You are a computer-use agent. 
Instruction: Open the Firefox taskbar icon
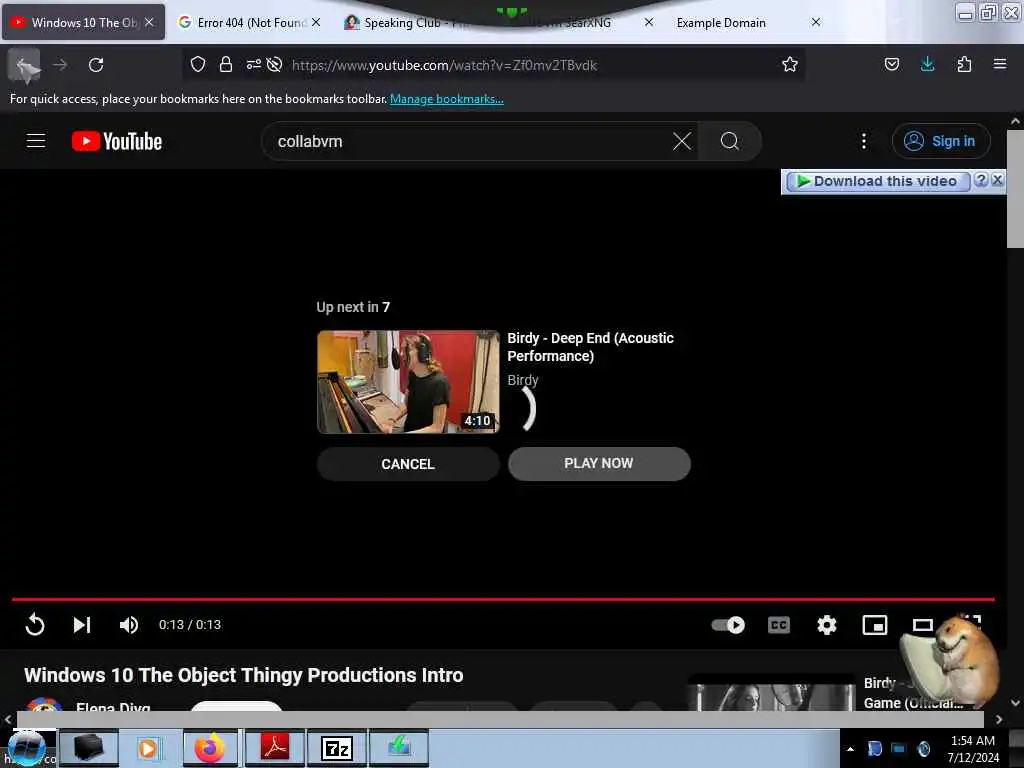click(210, 748)
